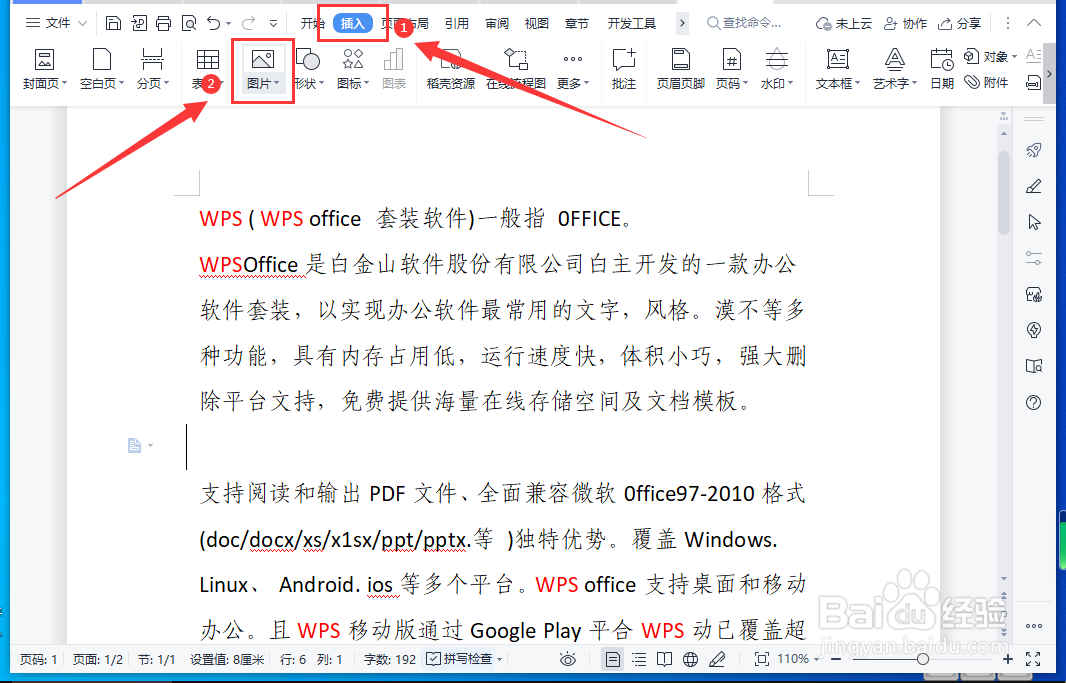
Task: Click the Share (分享) button
Action: 959,24
